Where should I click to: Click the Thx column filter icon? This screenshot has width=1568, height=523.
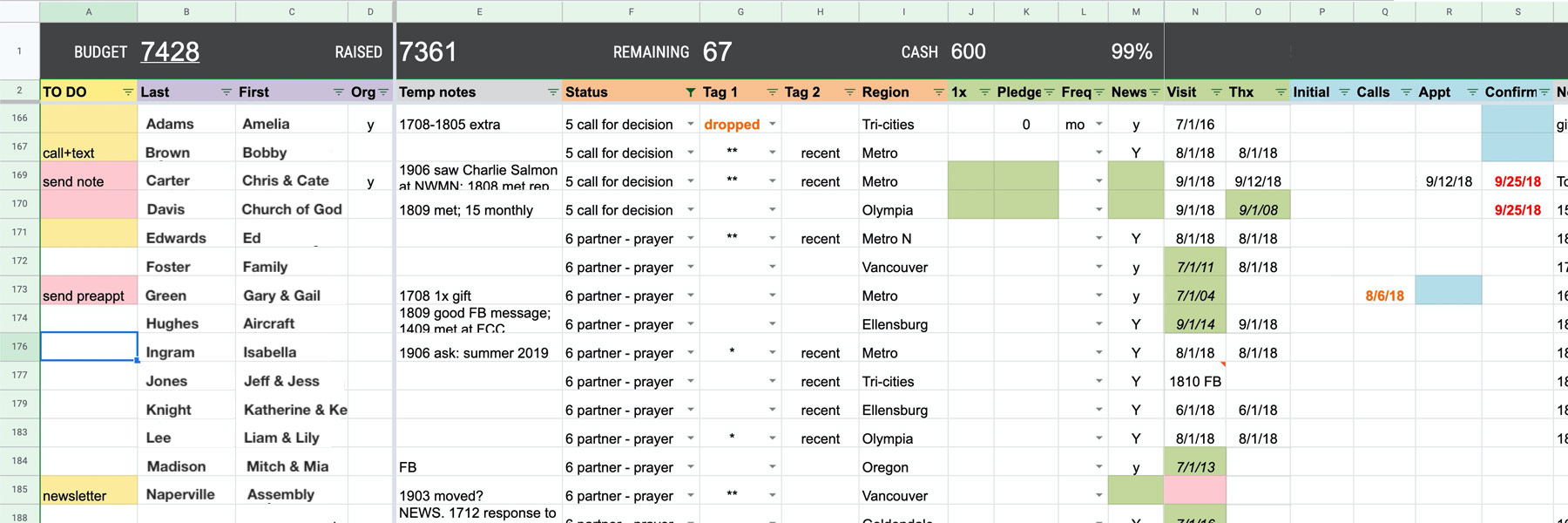(x=1280, y=92)
